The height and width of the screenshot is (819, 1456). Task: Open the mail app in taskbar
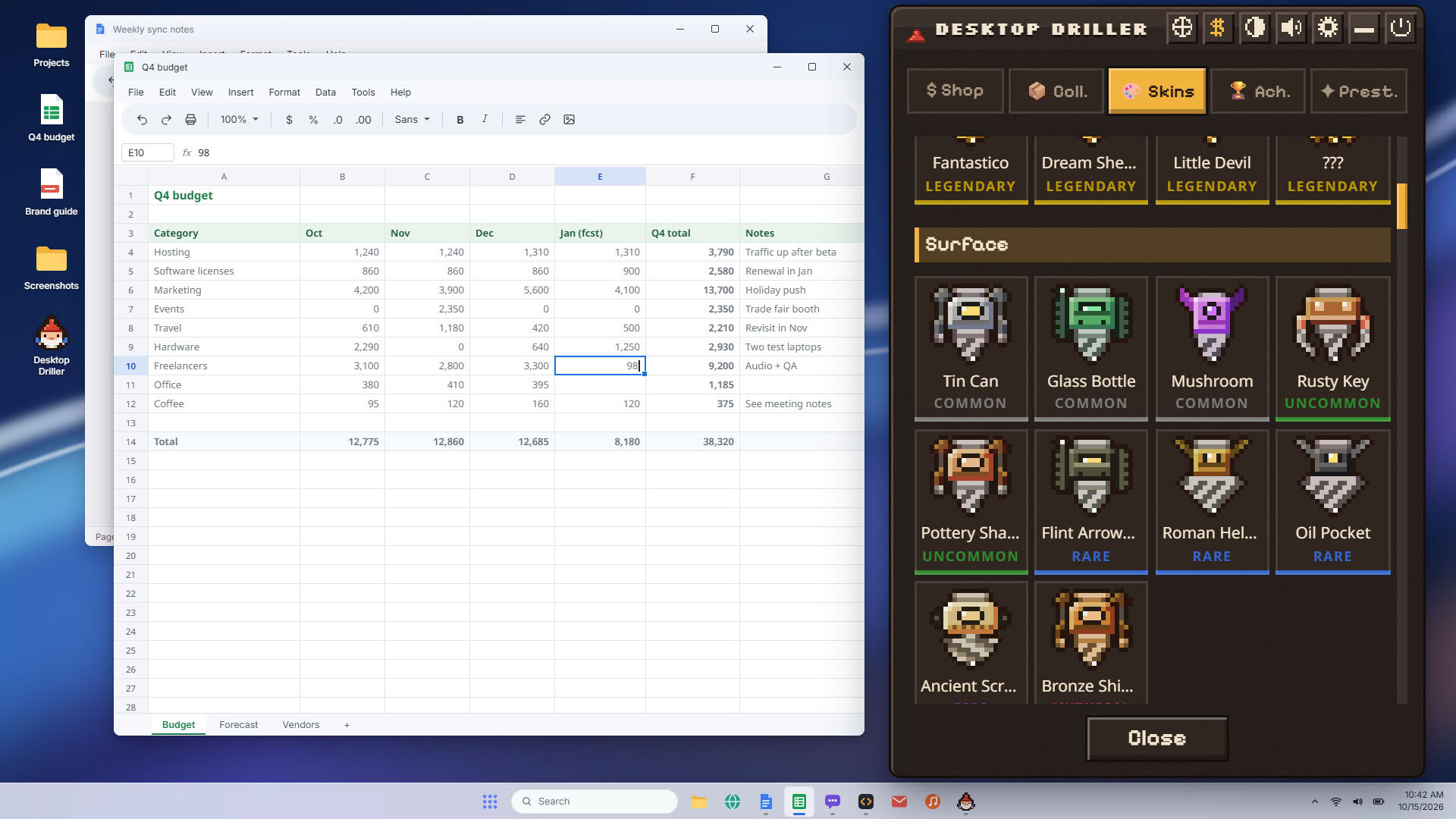pyautogui.click(x=899, y=802)
